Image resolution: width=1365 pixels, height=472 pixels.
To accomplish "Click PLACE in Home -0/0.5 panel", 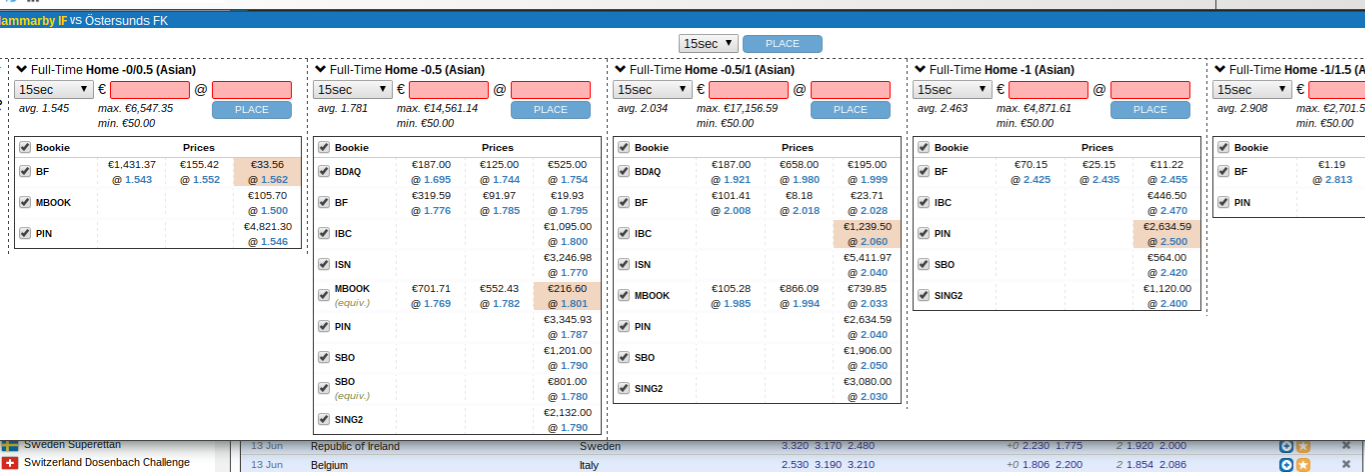I will tap(251, 110).
